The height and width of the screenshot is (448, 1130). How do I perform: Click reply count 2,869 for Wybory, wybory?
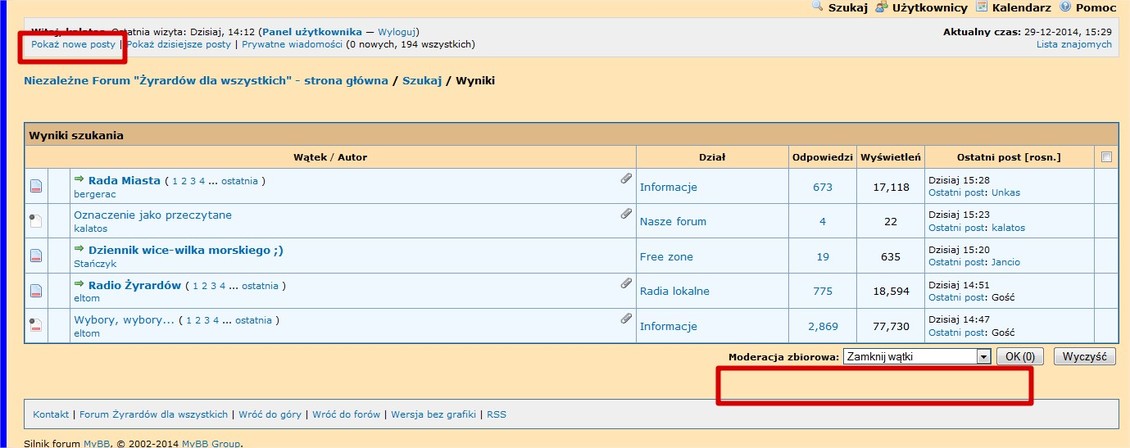(823, 326)
